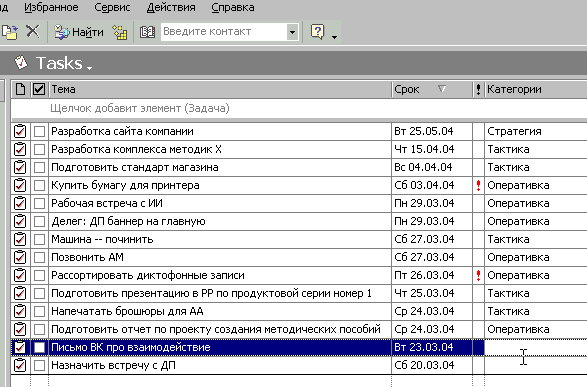Click task icon of 'Машина -- починить'
The height and width of the screenshot is (387, 587).
pos(20,239)
